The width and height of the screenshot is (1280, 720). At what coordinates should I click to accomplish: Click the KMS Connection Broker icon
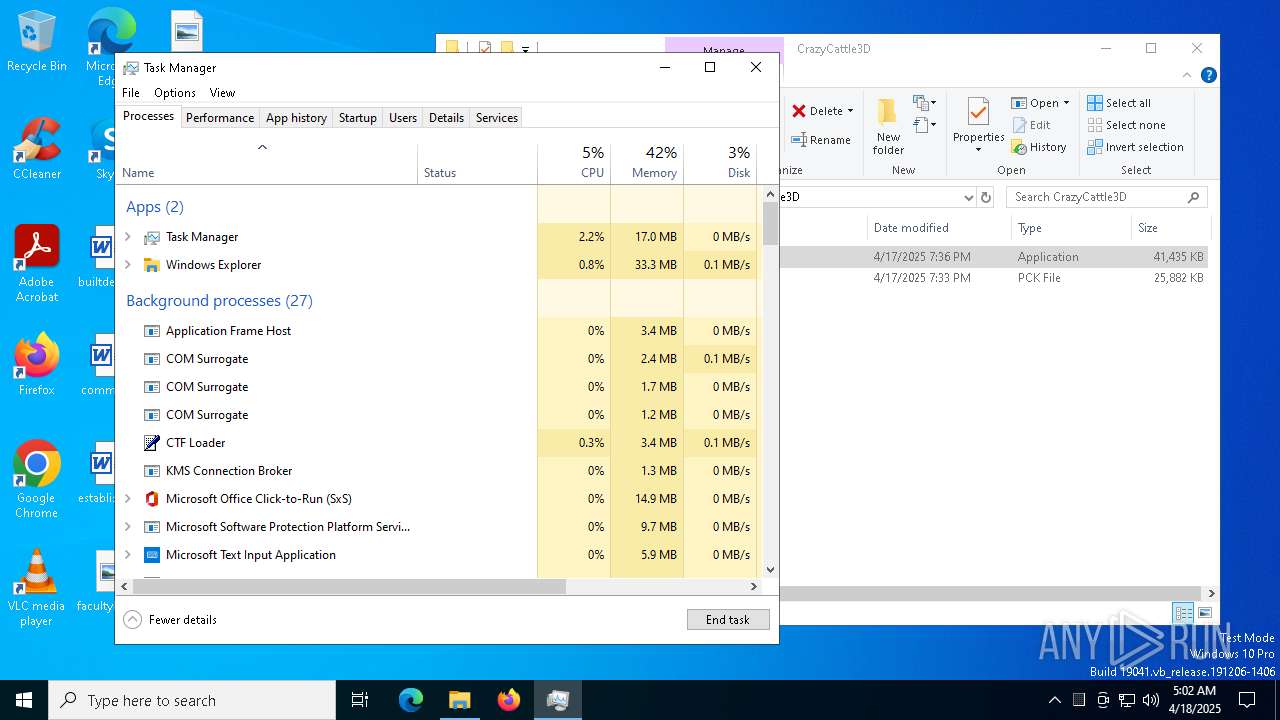[x=152, y=471]
